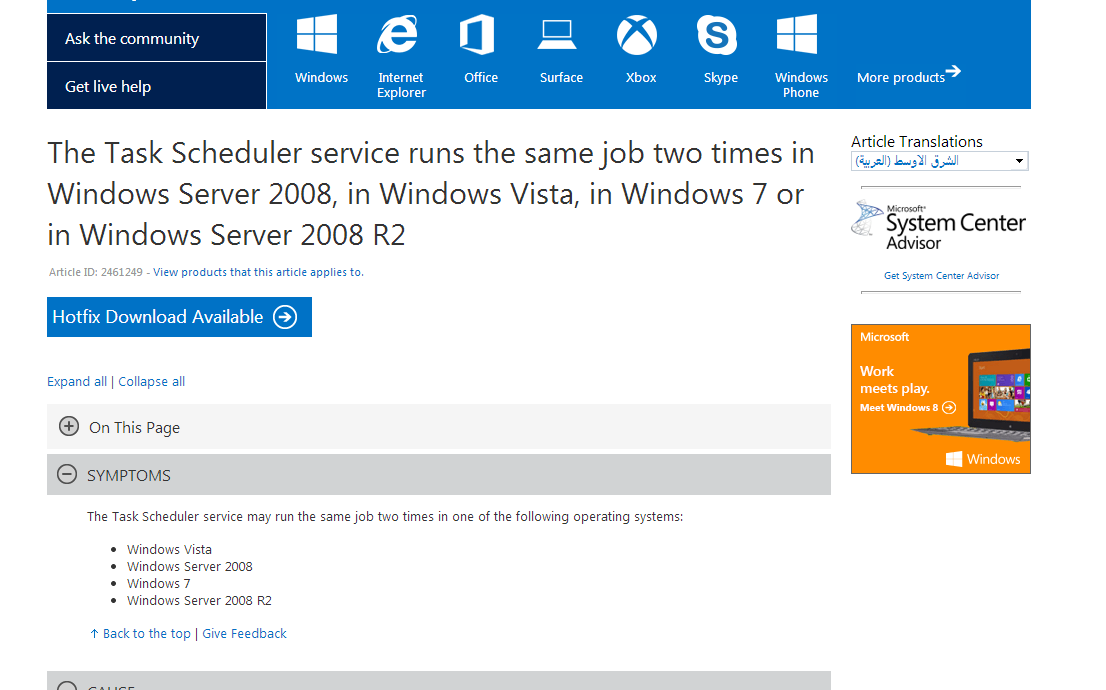
Task: Open the Surface product icon
Action: (x=557, y=35)
